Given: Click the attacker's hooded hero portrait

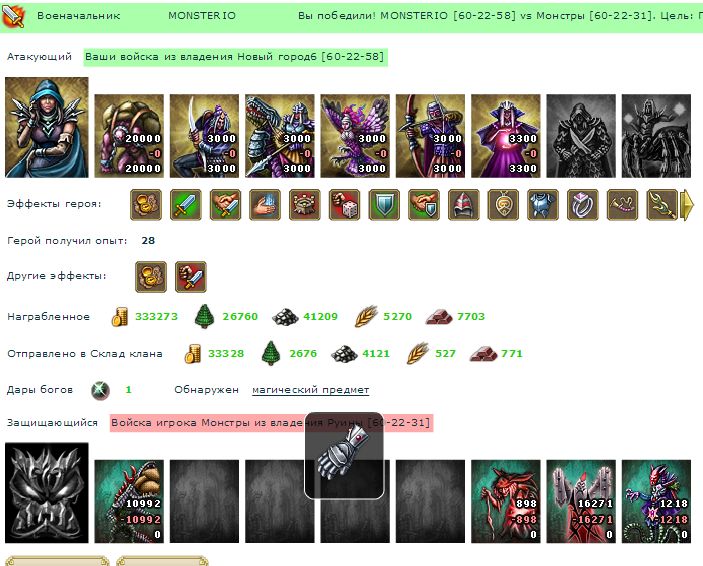Looking at the screenshot, I should 47,127.
